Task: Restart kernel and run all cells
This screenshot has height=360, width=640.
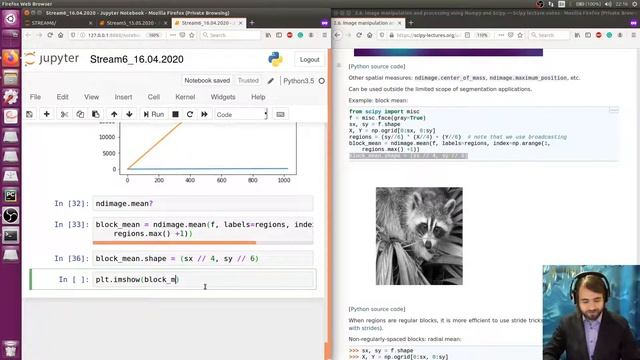Action: 204,114
